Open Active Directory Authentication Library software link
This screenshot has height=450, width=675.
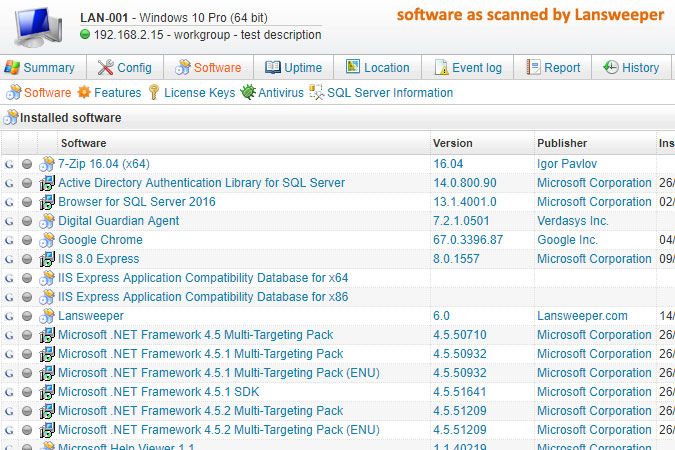pos(201,183)
